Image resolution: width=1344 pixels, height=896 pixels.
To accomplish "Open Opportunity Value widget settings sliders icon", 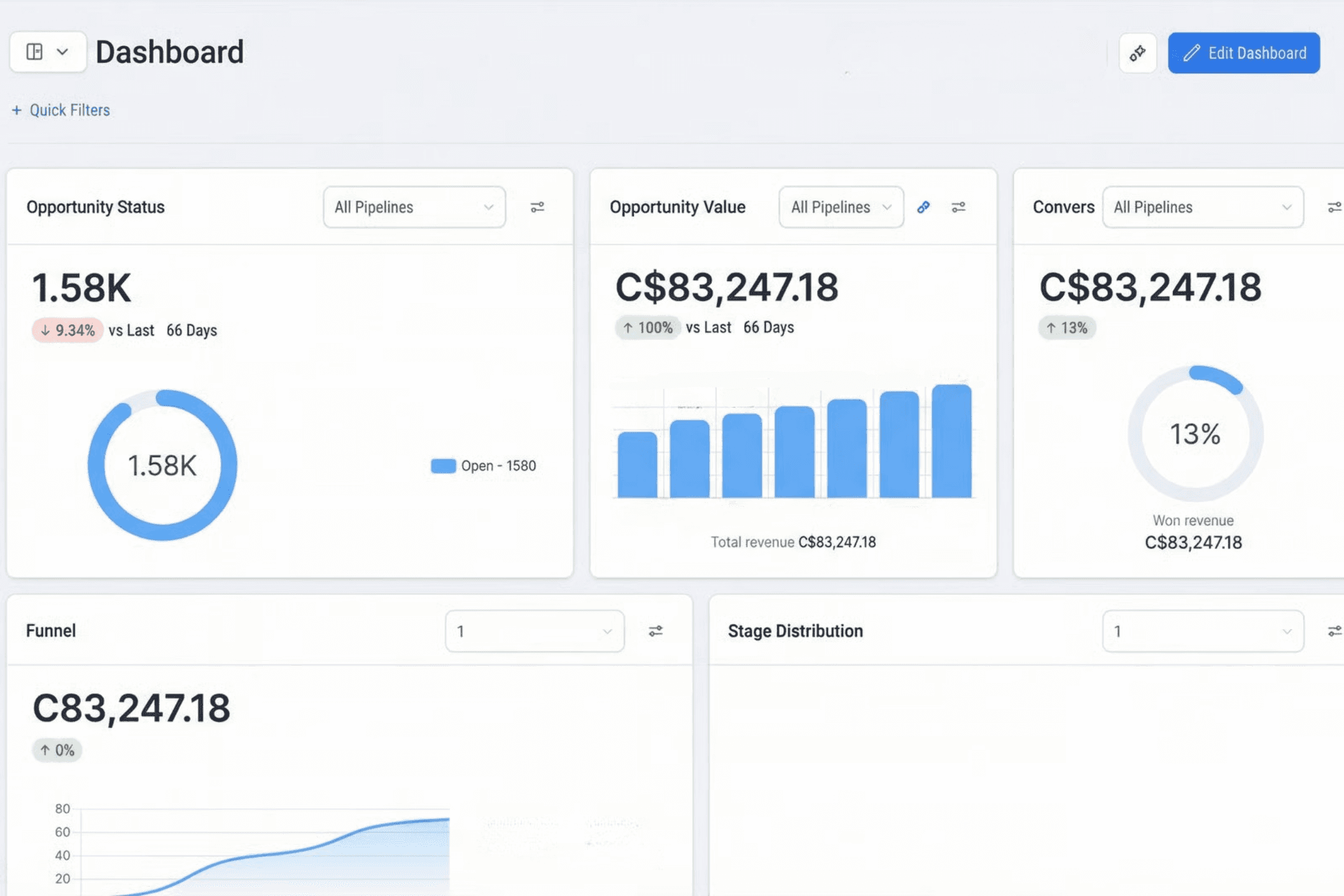I will point(958,207).
